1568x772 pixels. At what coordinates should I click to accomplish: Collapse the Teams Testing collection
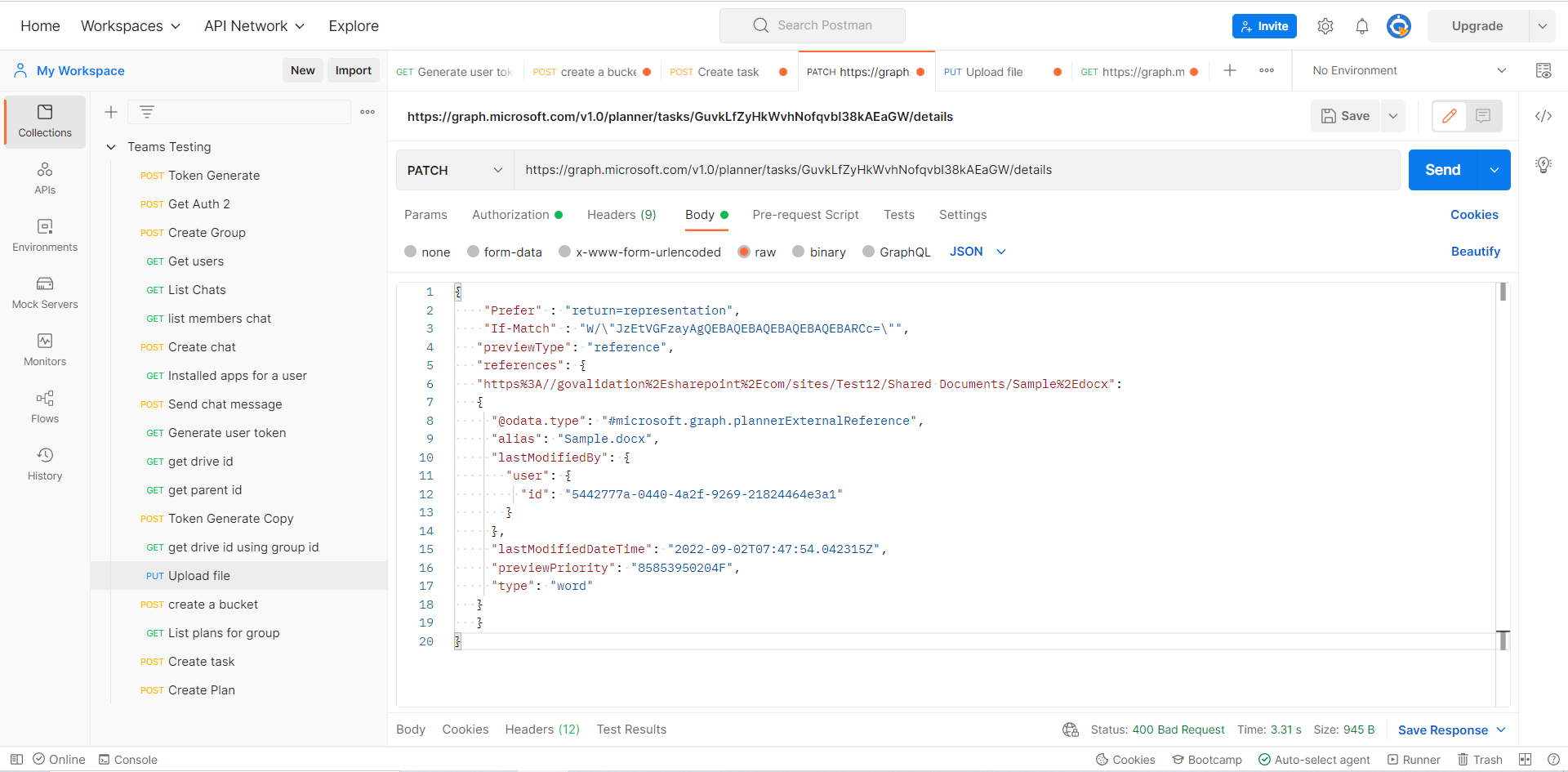111,147
